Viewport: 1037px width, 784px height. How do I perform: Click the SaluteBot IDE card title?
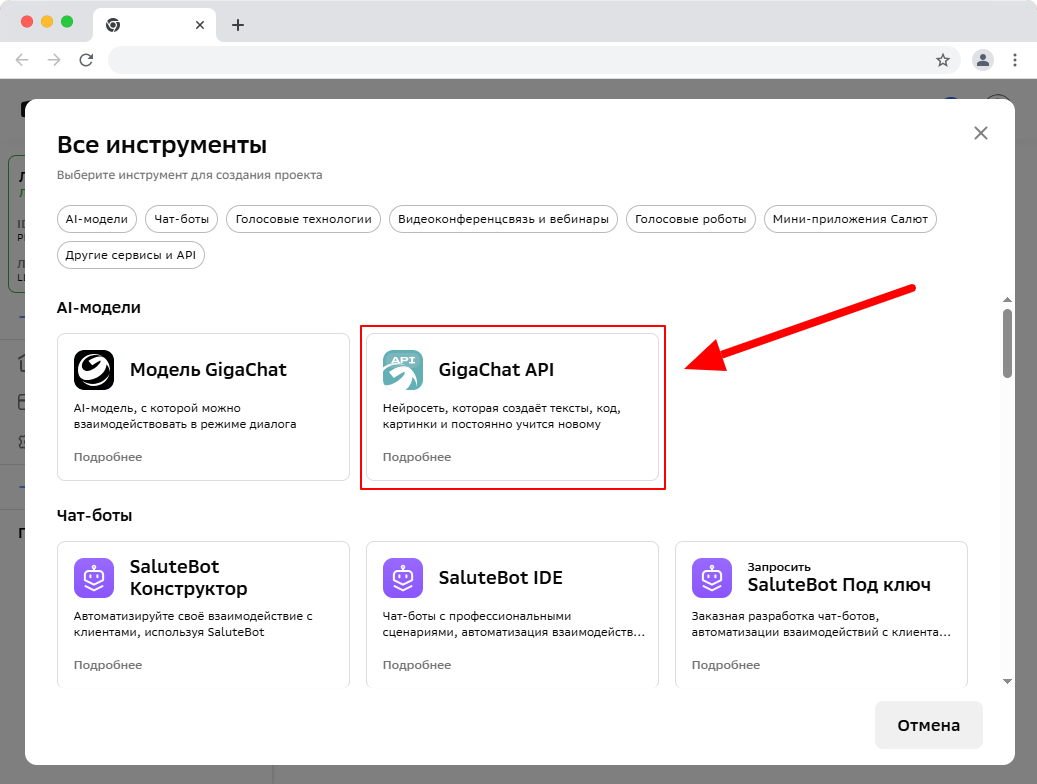(x=501, y=578)
